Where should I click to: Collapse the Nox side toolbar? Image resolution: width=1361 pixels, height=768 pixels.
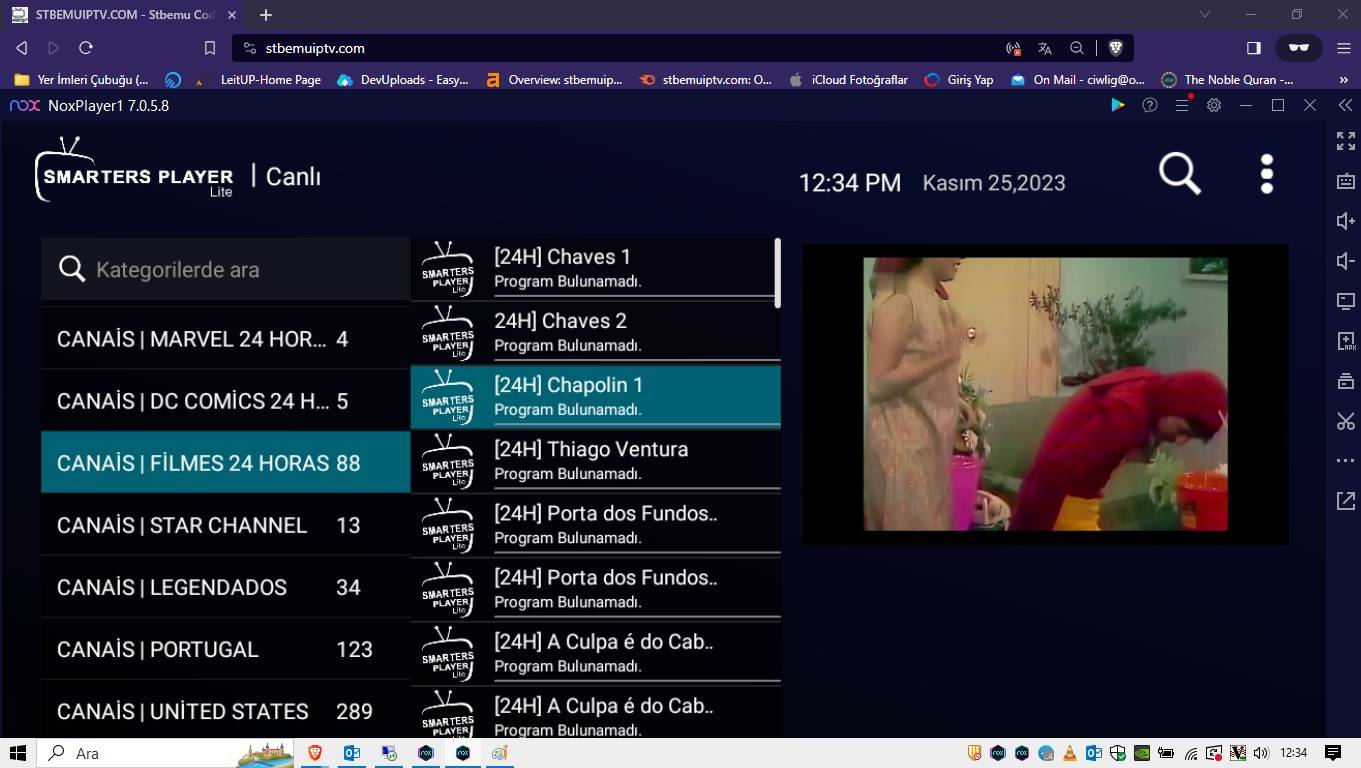(x=1346, y=105)
